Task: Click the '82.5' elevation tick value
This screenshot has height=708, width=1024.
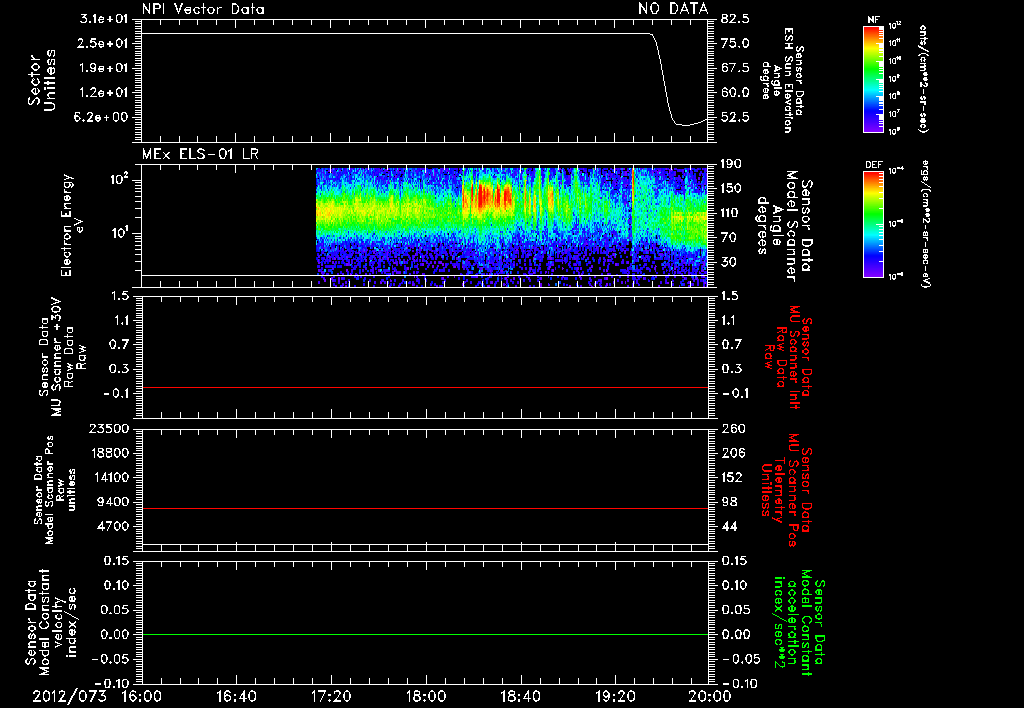Action: coord(735,19)
